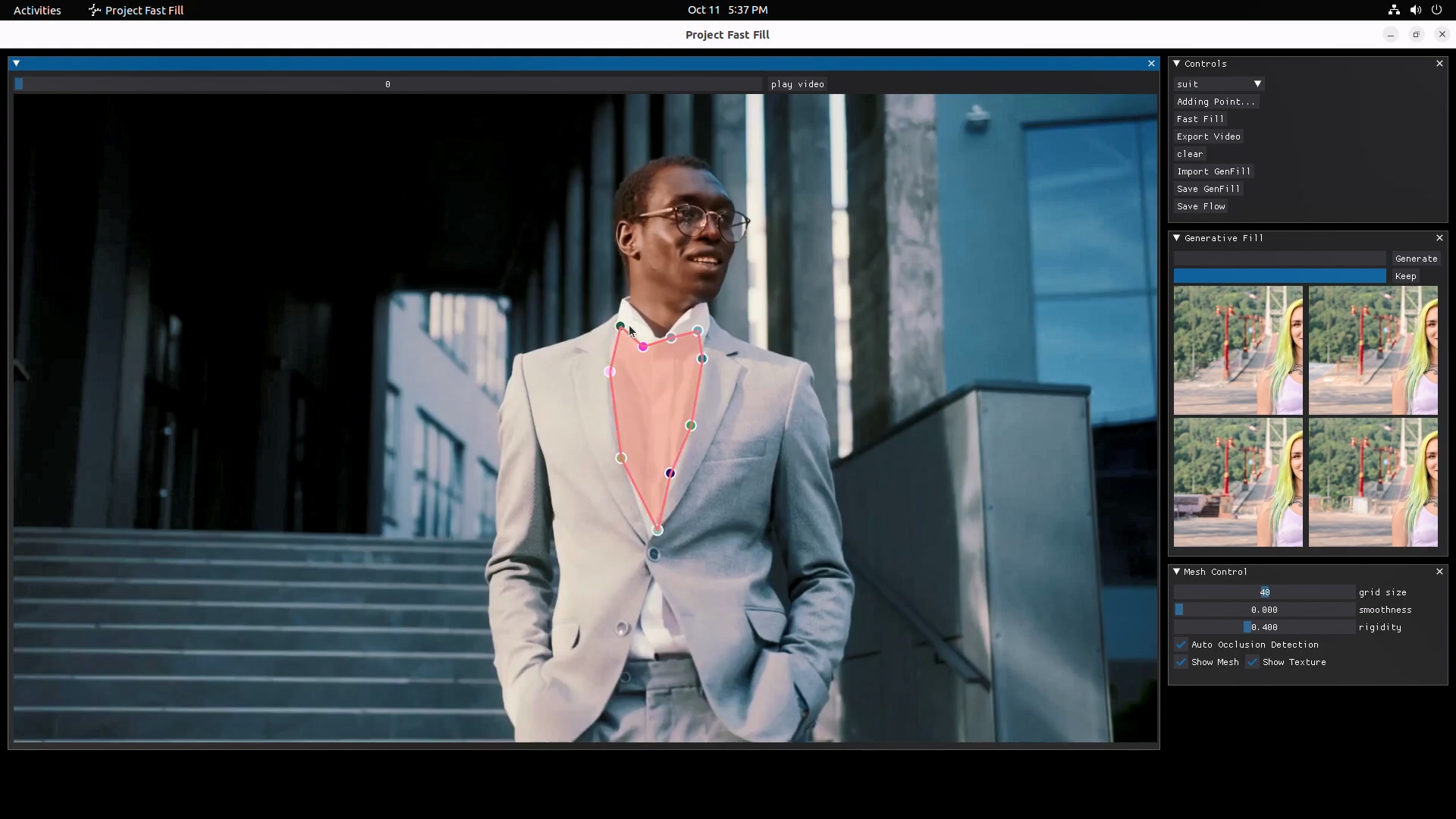Close the Mesh Control panel
This screenshot has height=819, width=1456.
(x=1439, y=572)
